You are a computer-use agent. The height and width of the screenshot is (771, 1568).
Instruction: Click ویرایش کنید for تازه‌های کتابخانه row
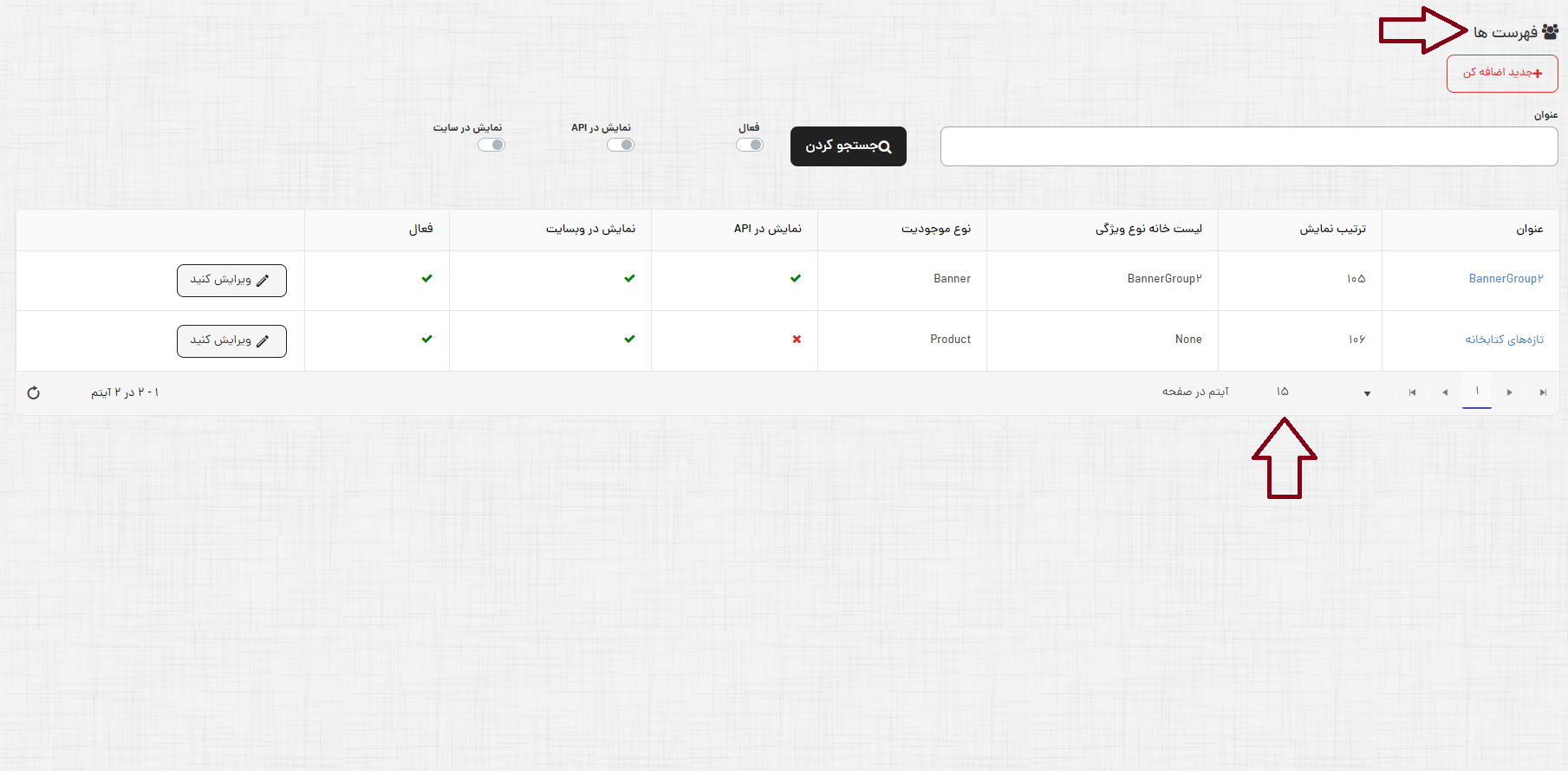[x=231, y=341]
